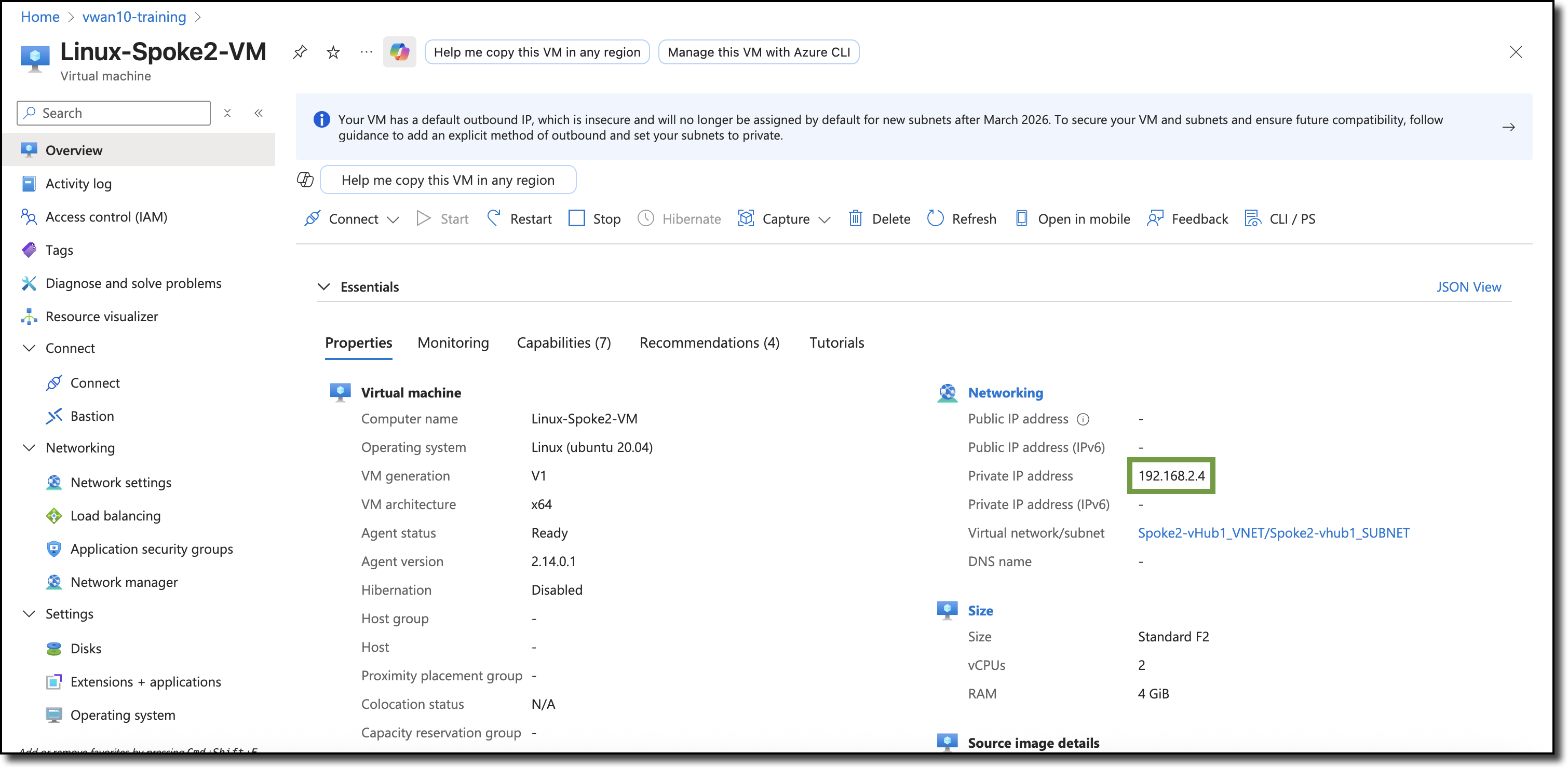The width and height of the screenshot is (1568, 768).
Task: Open the JSON View link
Action: [1468, 286]
